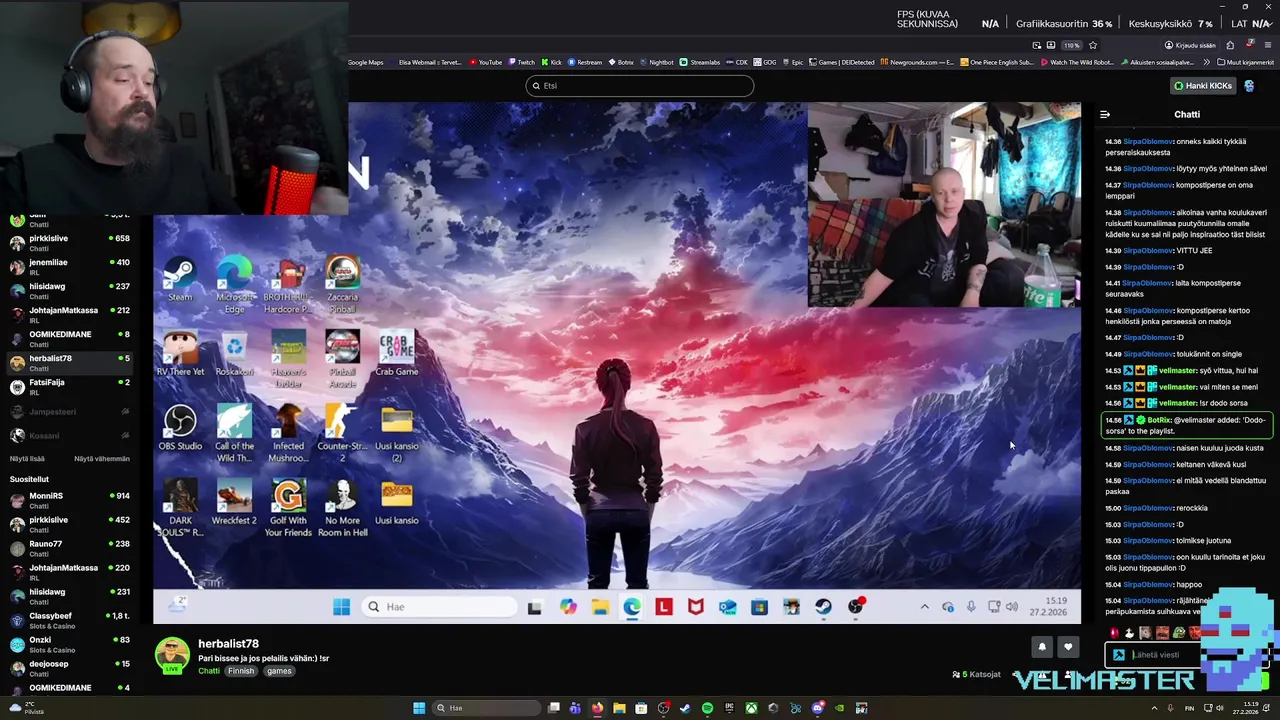The width and height of the screenshot is (1280, 720).
Task: Collapse the Chatti panel with arrow icon
Action: click(x=1105, y=115)
